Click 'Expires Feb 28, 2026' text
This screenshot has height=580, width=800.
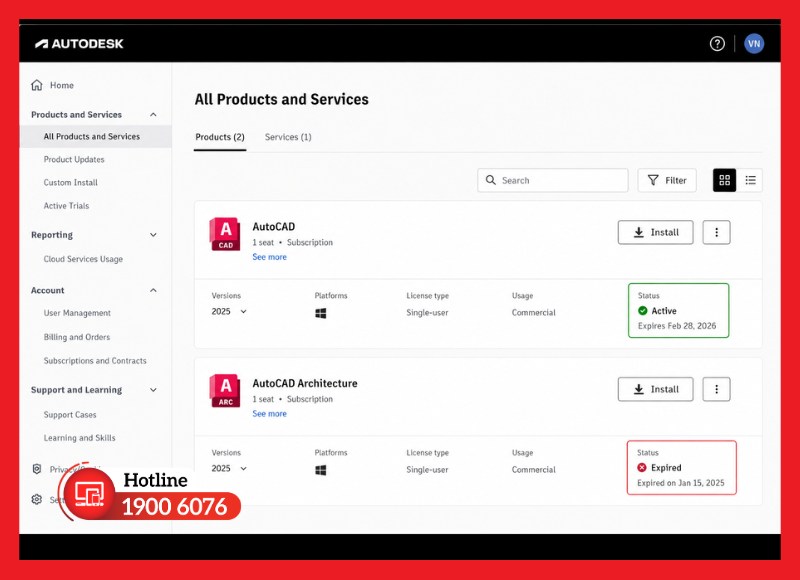coord(677,326)
